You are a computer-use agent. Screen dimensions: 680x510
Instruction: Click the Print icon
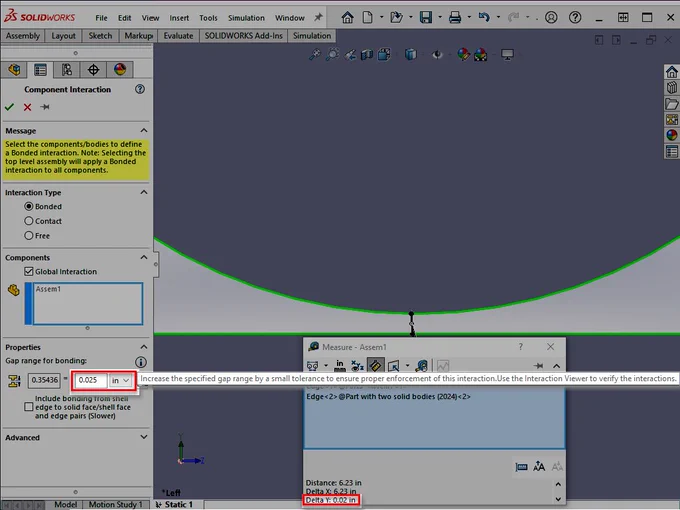tap(455, 17)
